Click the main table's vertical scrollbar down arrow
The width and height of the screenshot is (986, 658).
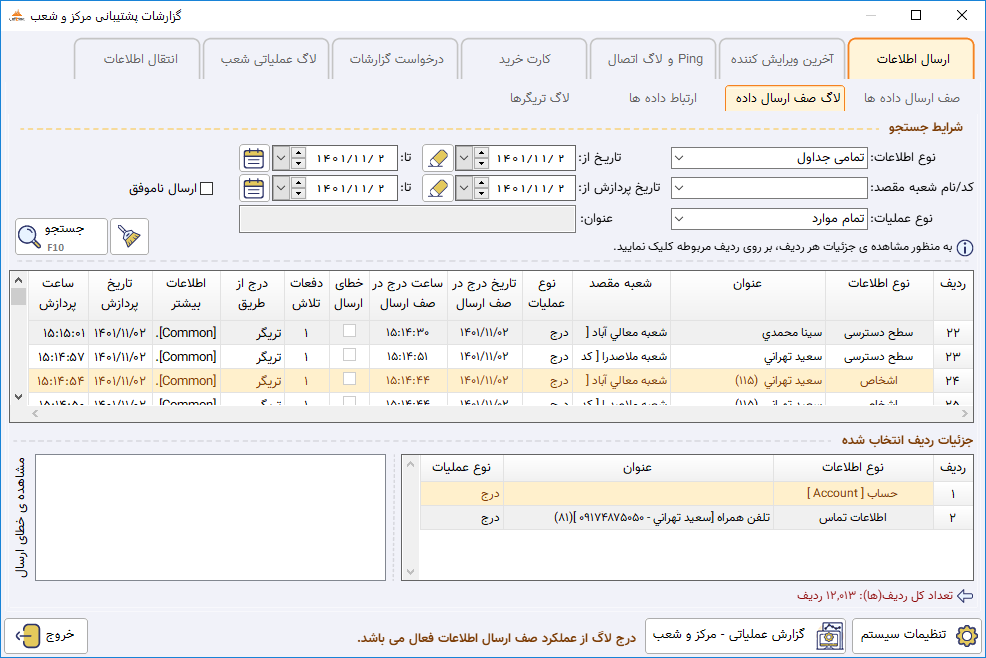18,397
